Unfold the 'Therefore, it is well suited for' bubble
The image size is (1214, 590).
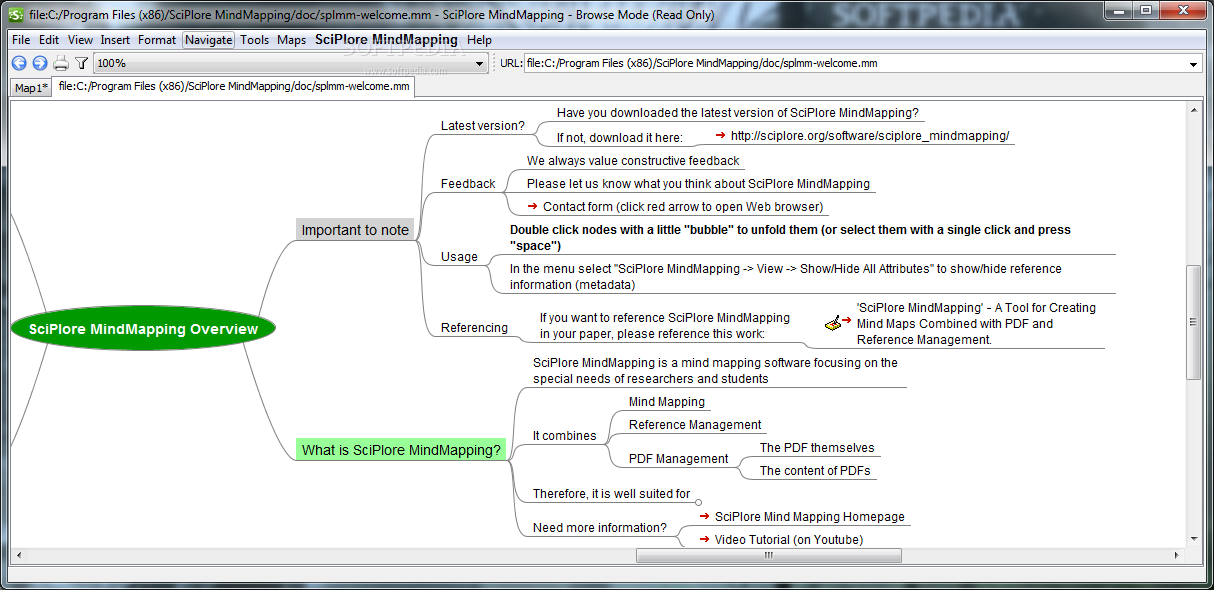[698, 502]
